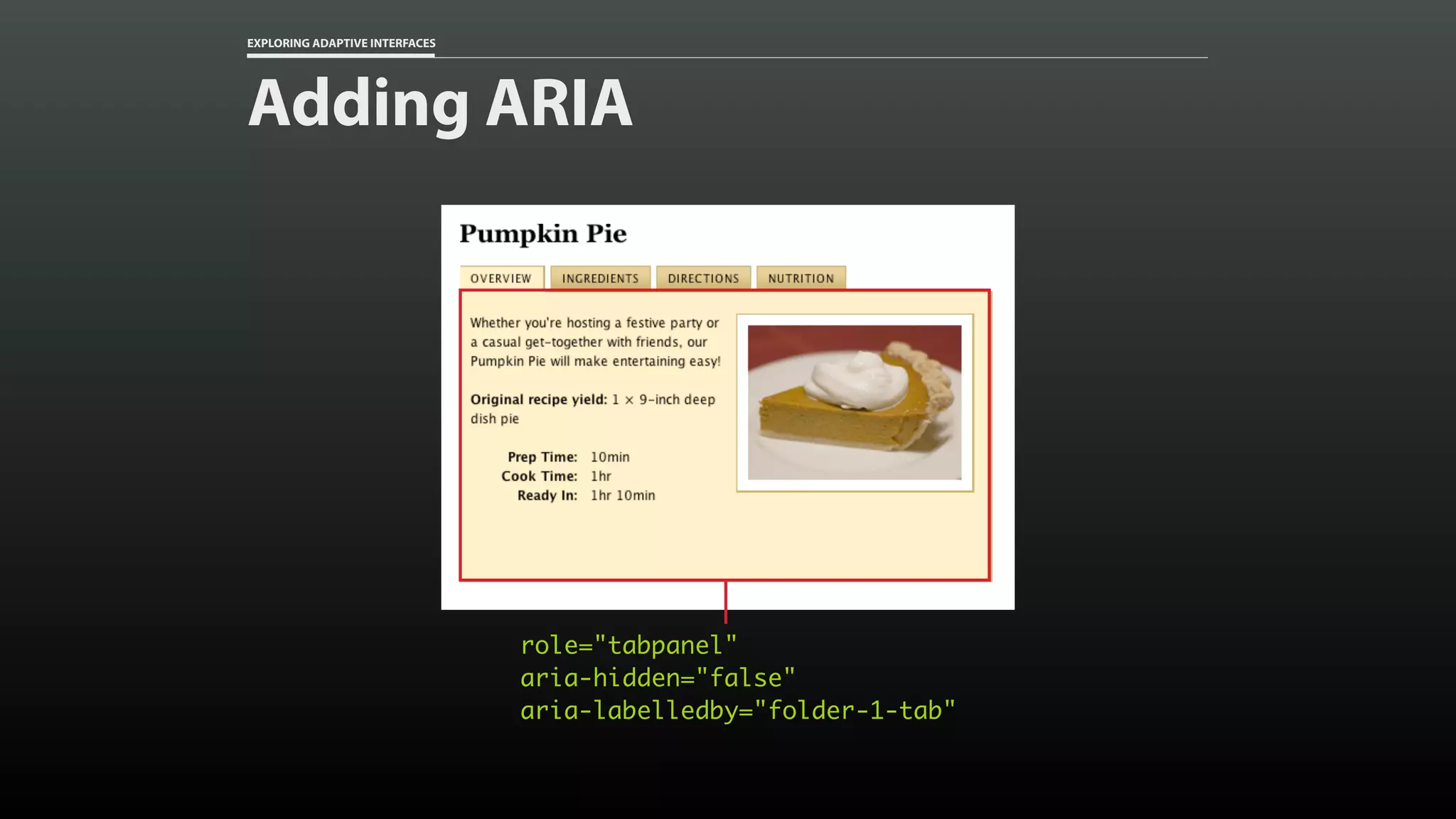The width and height of the screenshot is (1456, 819).
Task: Switch to the Ingredients tab
Action: coord(600,278)
